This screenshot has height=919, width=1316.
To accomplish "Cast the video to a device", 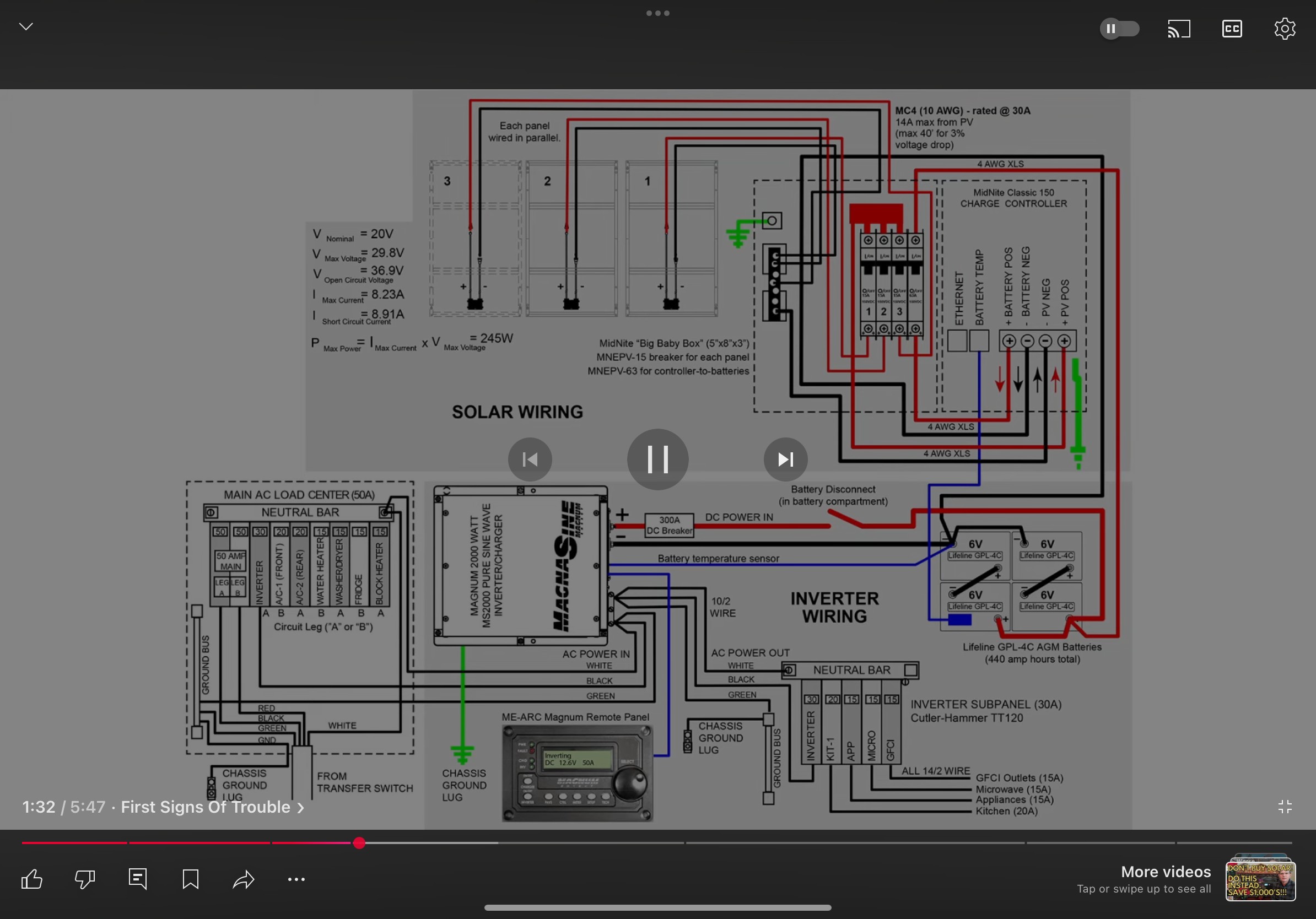I will (1179, 29).
